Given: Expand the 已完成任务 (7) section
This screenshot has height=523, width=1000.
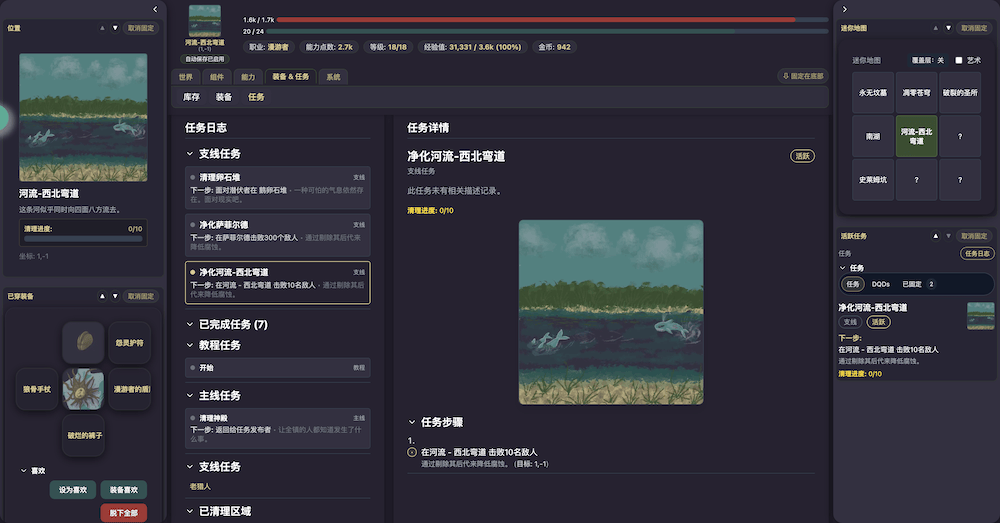Looking at the screenshot, I should pos(191,325).
